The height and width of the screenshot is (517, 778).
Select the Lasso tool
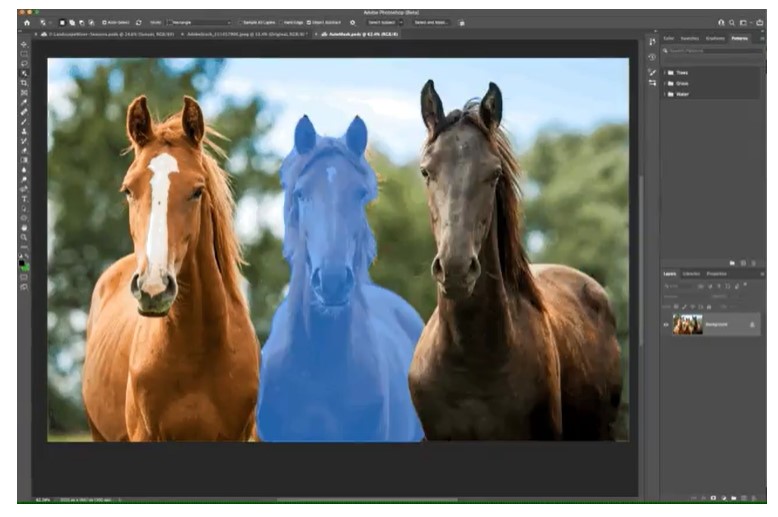(24, 64)
